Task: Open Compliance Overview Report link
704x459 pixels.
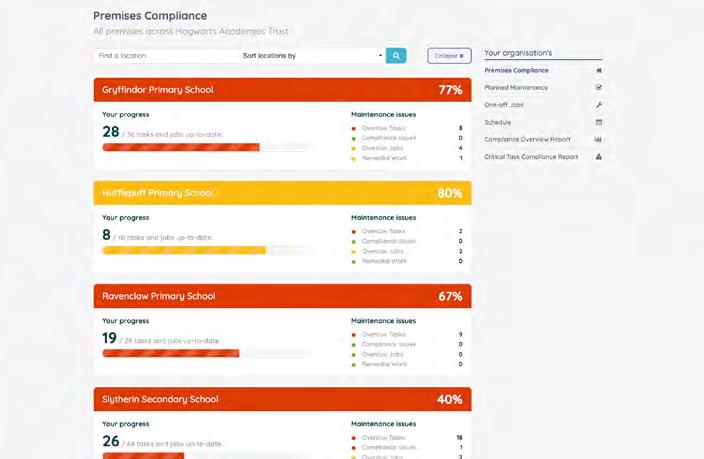Action: [527, 139]
